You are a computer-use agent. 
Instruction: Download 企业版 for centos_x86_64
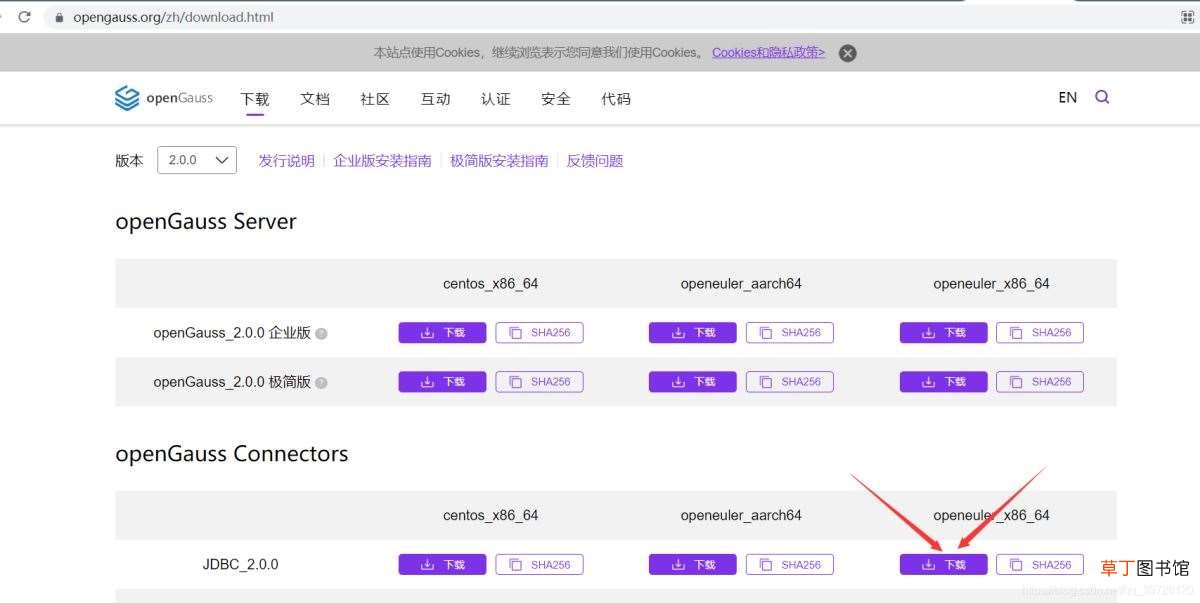(x=442, y=333)
